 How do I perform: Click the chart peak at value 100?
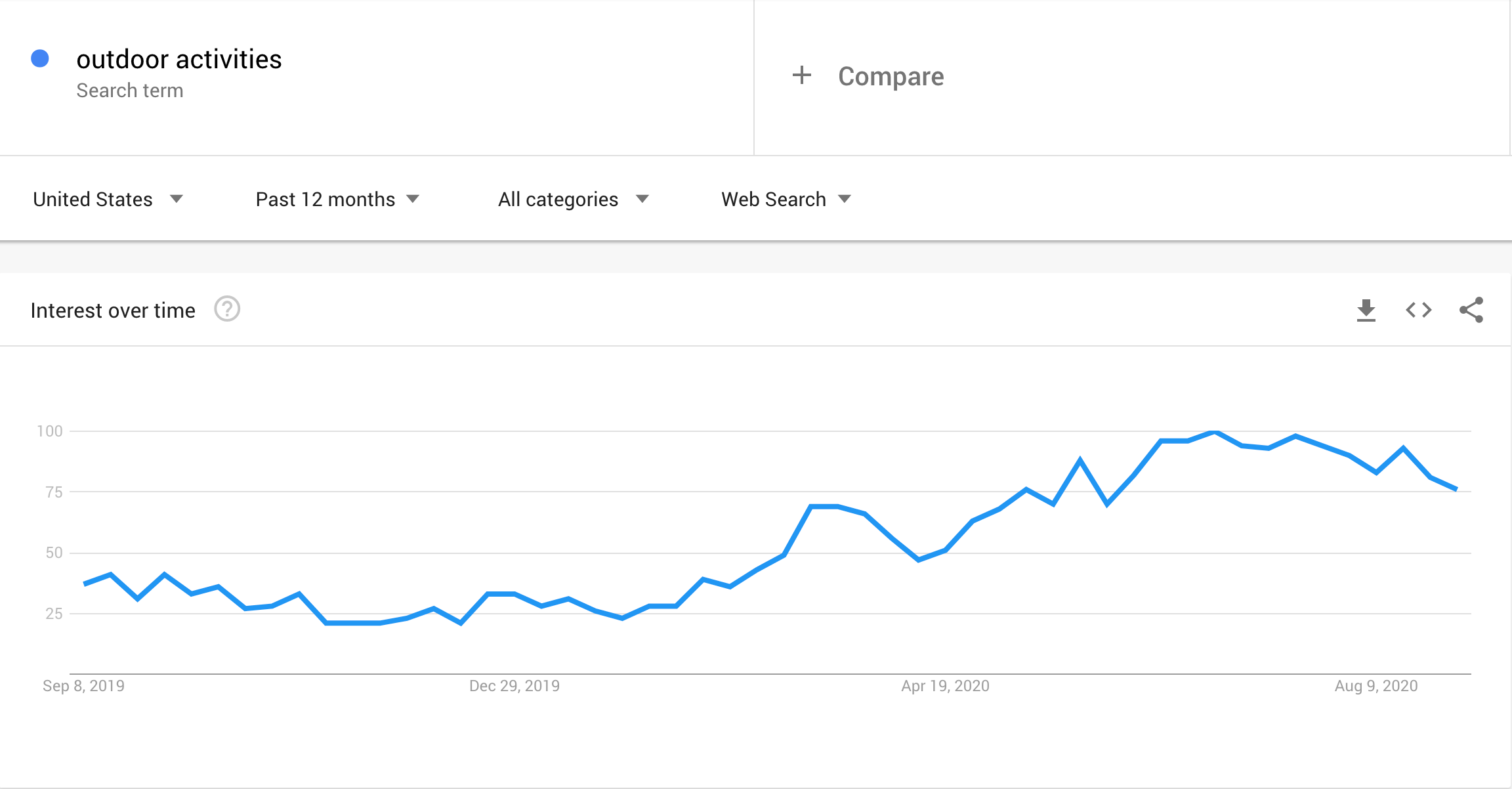[1215, 431]
